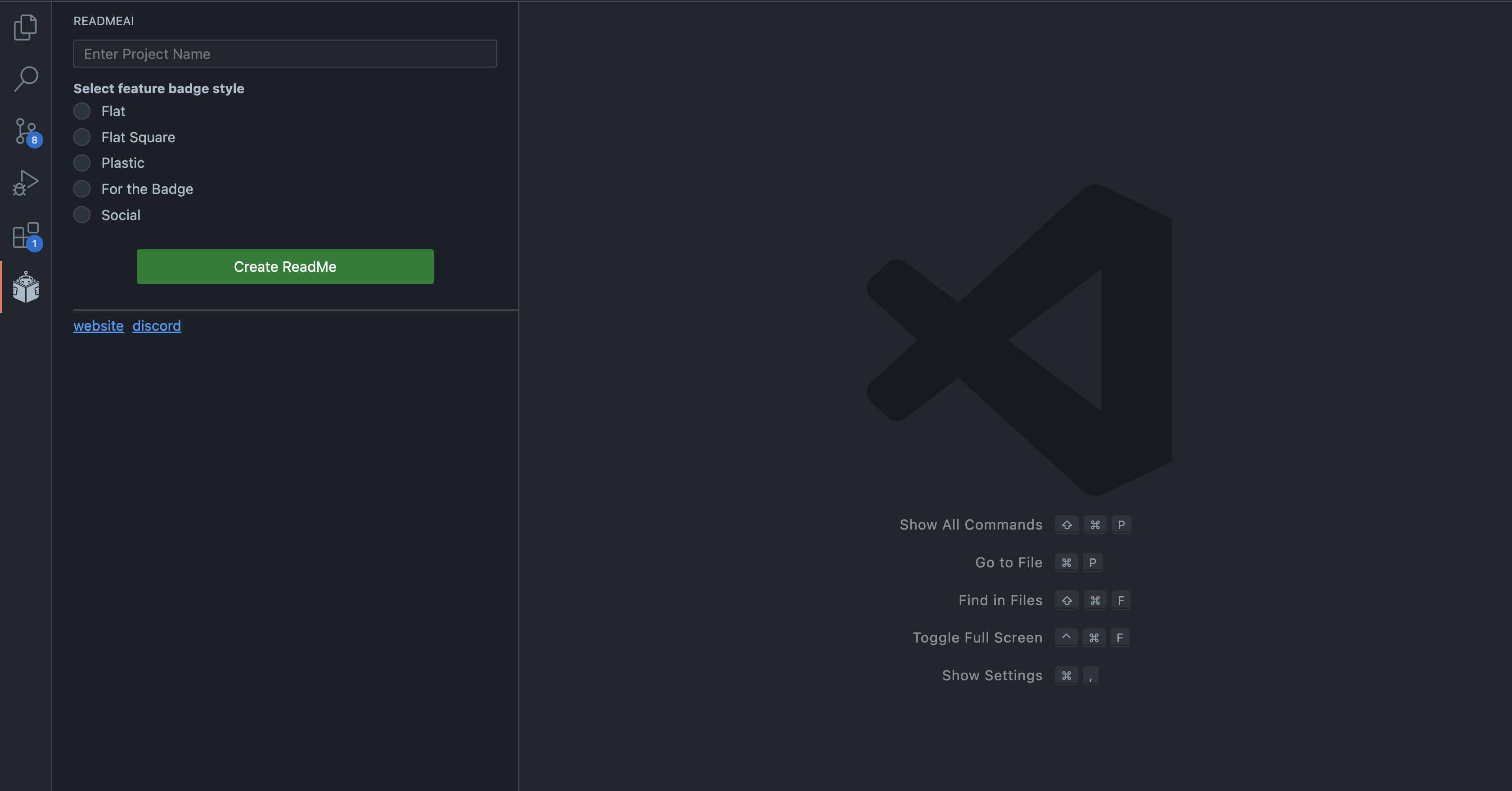Click the READMEAI panel title
Screen dimensions: 1512x791
coord(103,21)
